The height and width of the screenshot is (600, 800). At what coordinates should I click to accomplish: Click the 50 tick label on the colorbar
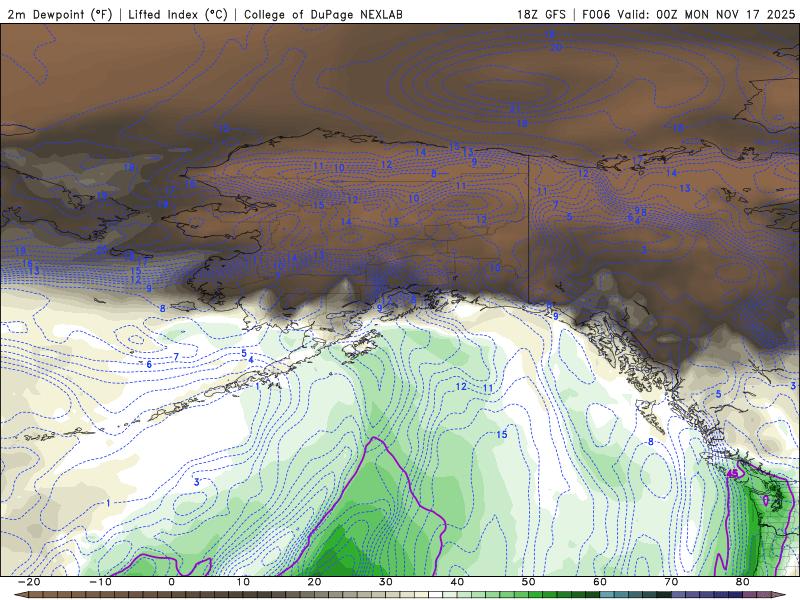coord(529,582)
